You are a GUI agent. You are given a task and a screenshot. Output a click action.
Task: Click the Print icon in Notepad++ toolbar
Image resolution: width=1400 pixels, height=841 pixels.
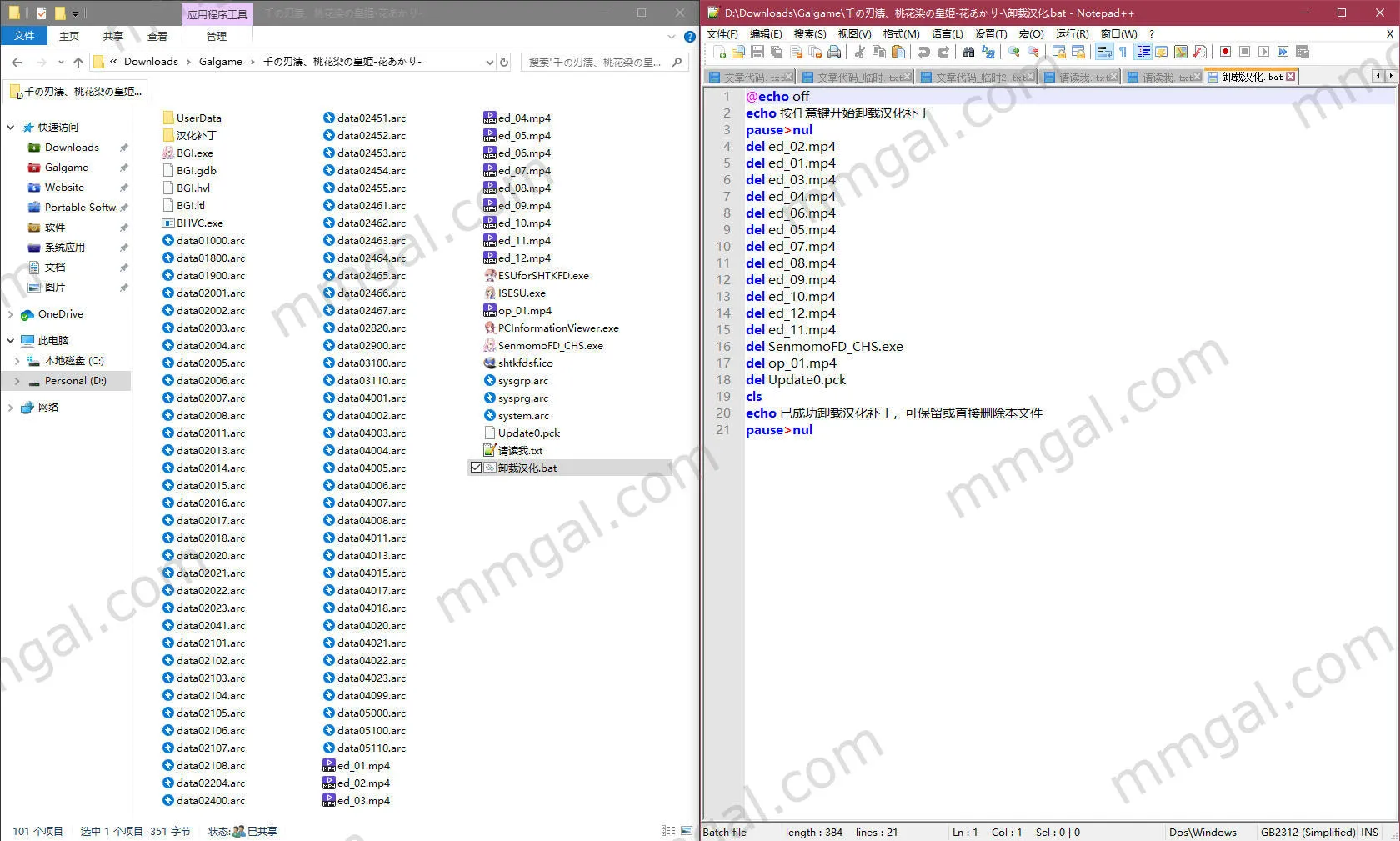click(x=834, y=52)
